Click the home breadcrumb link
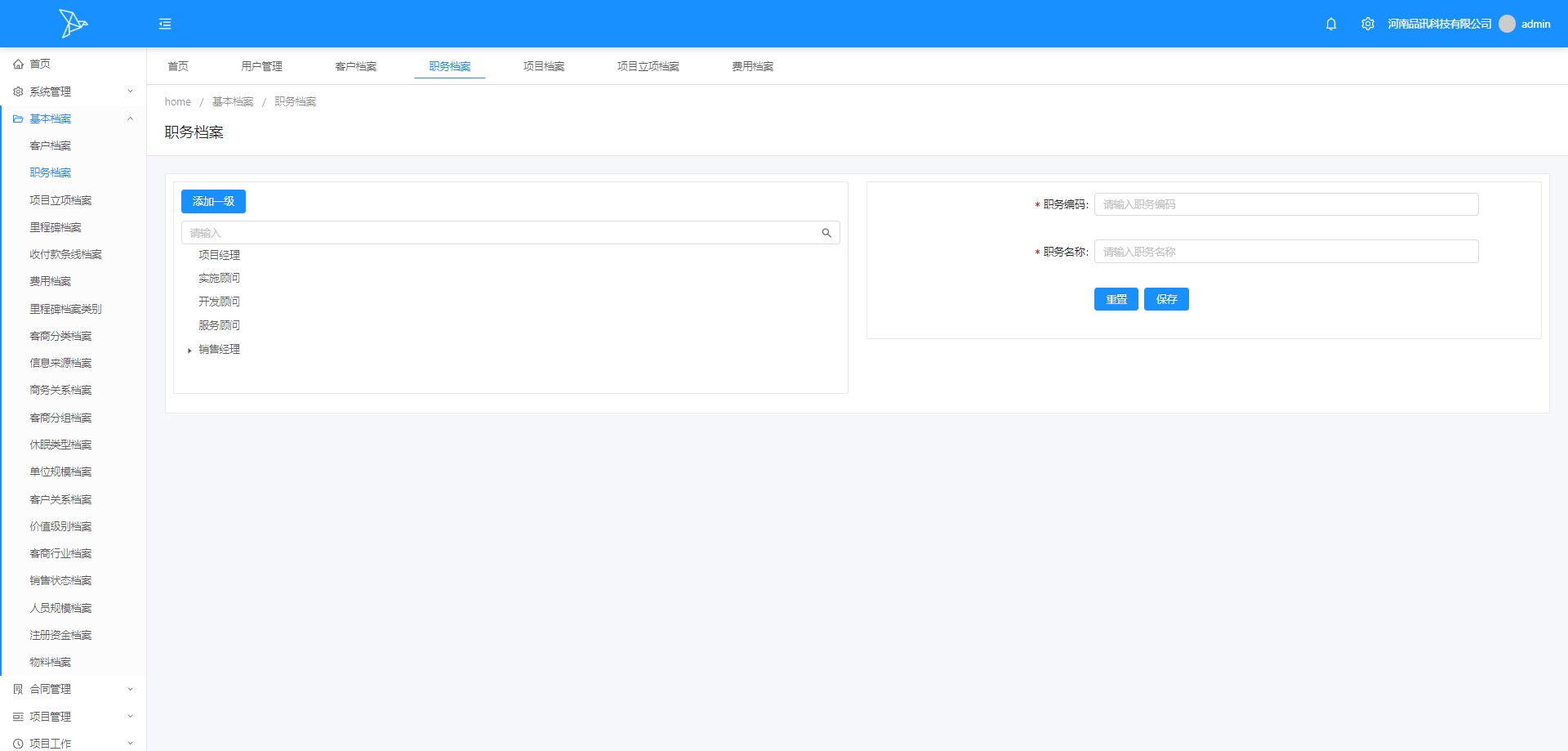 point(178,101)
